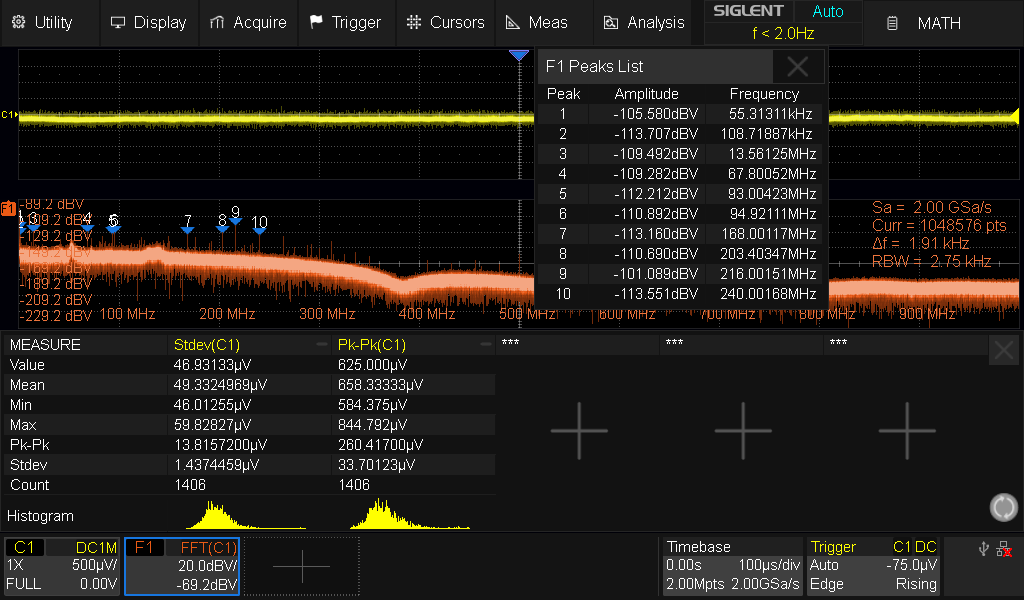Toggle the C1 channel box
Viewport: 1024px width, 600px height.
62,566
